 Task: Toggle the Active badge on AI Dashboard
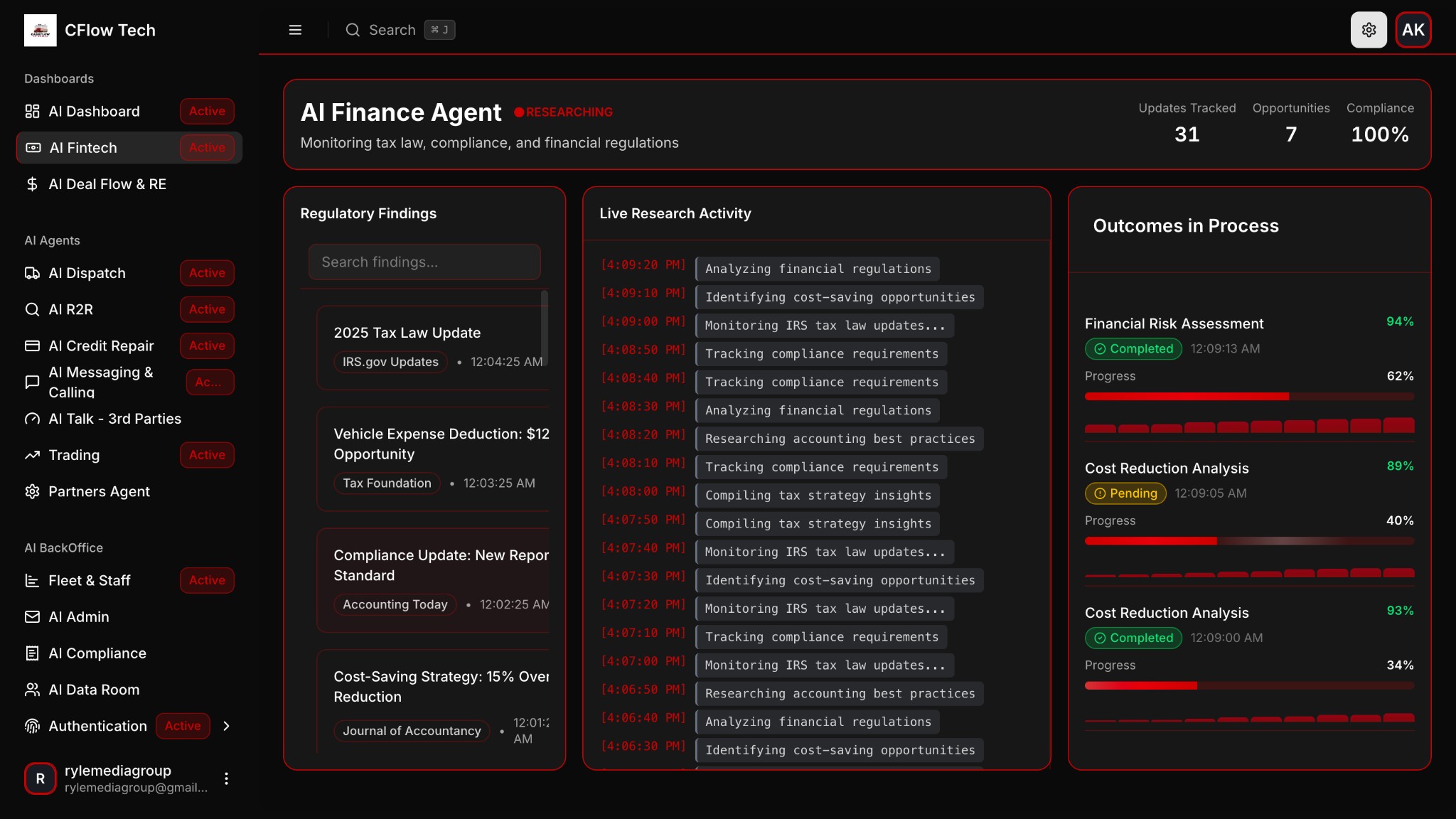pyautogui.click(x=206, y=111)
